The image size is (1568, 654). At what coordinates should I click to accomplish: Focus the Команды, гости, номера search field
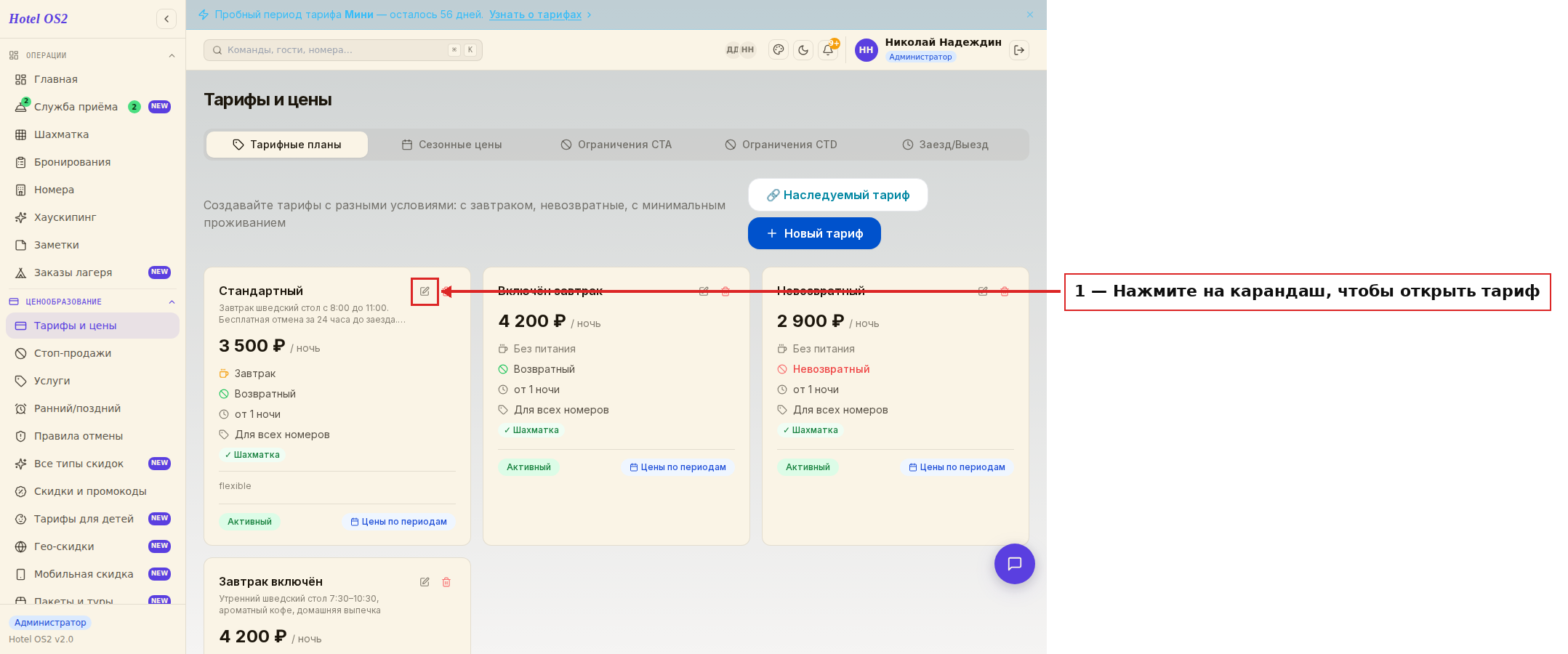tap(343, 50)
